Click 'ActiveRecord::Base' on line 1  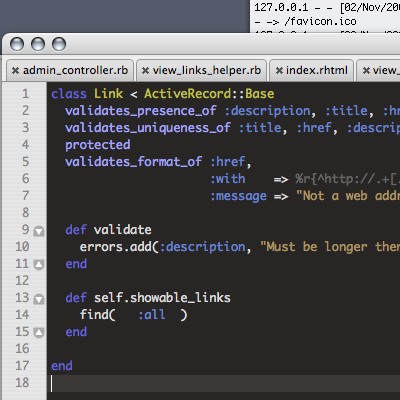click(209, 94)
